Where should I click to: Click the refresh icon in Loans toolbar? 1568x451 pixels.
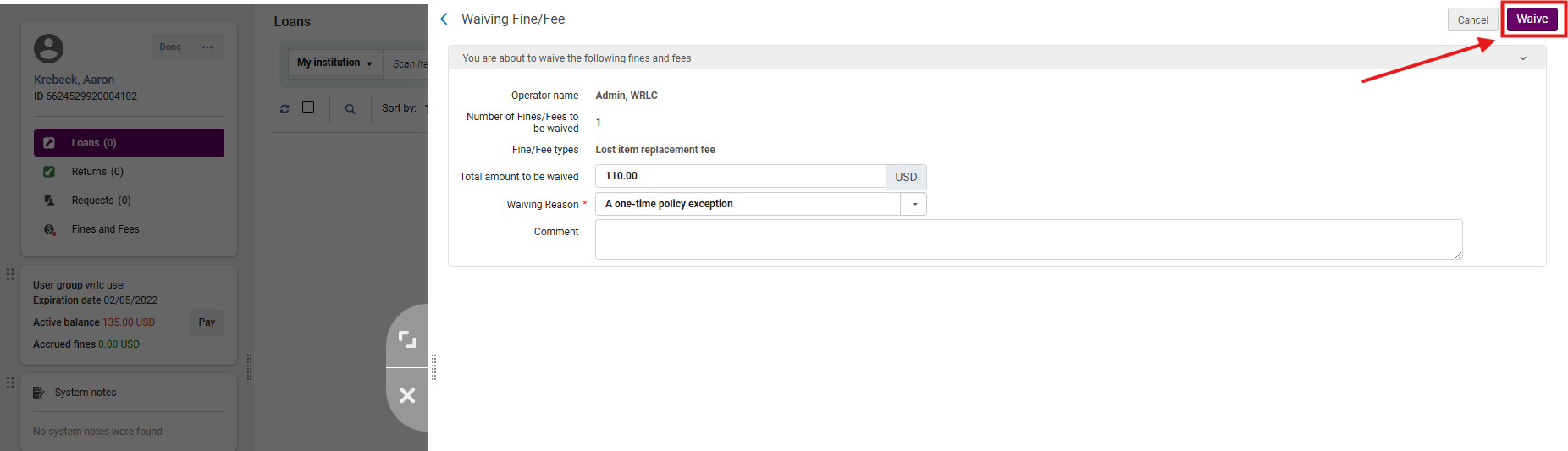tap(284, 108)
